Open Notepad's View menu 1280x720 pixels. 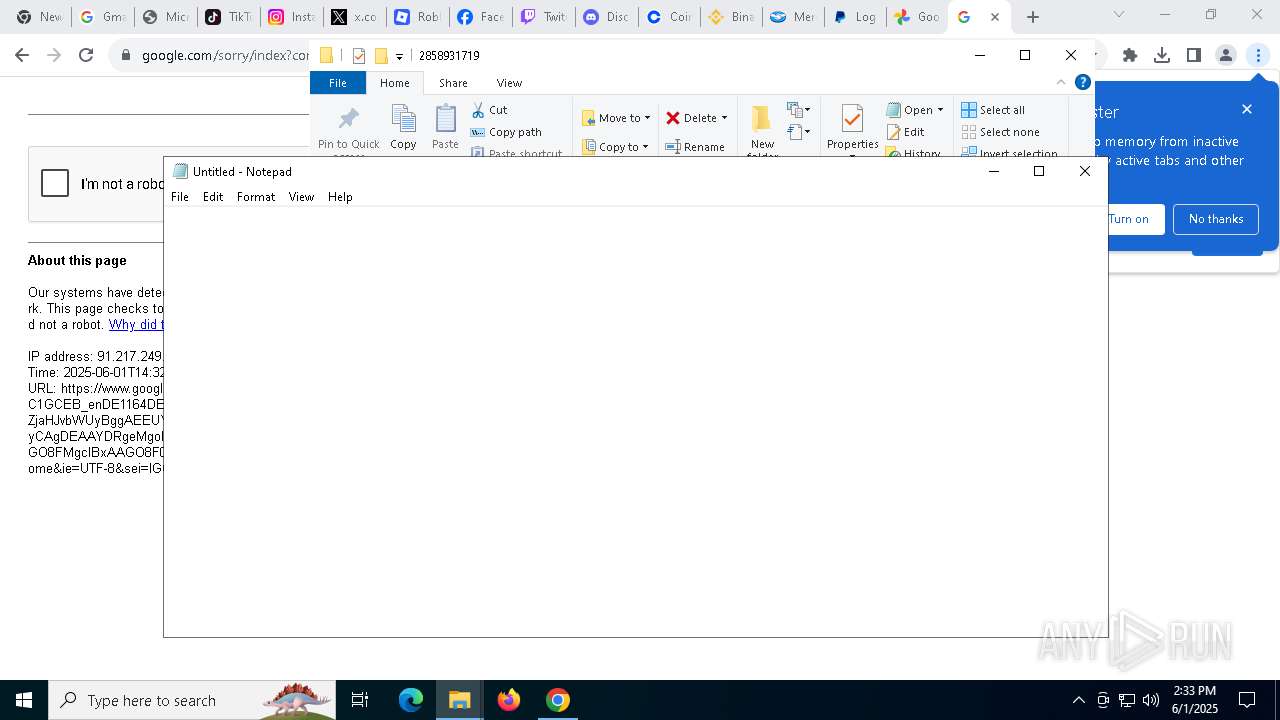point(301,197)
